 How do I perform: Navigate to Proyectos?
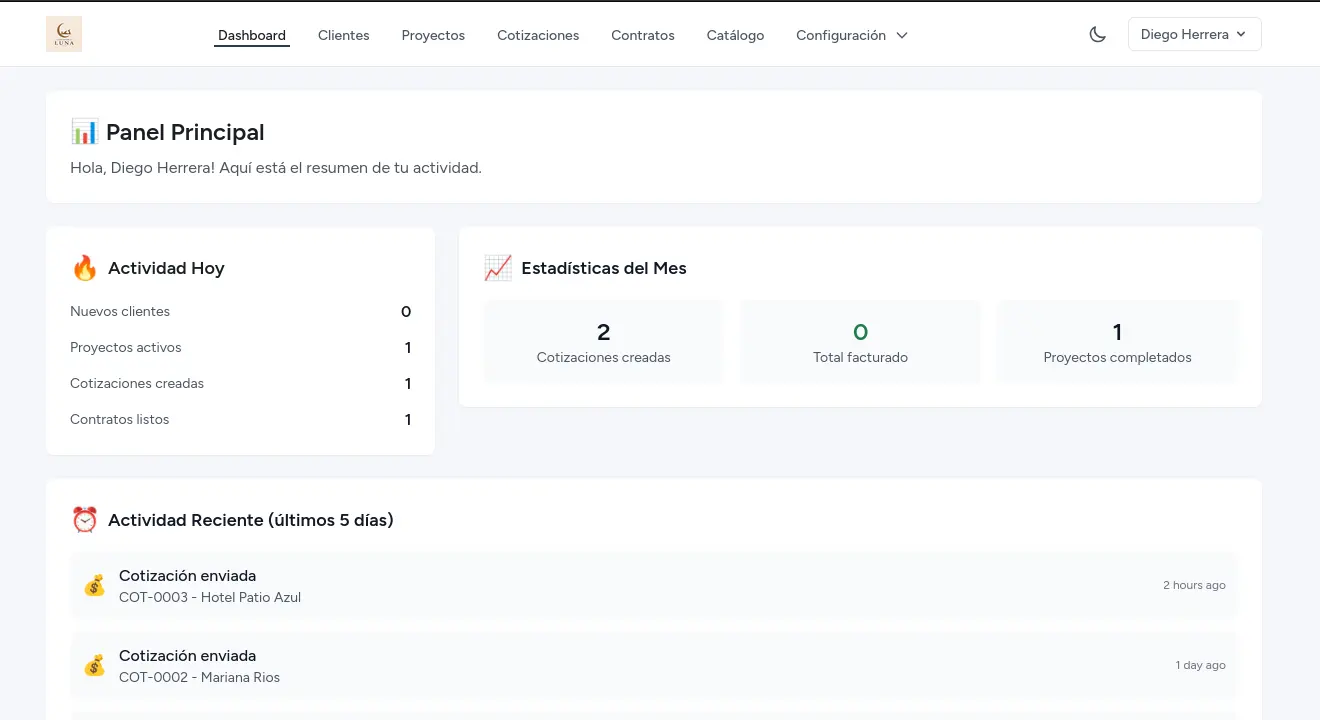tap(433, 35)
